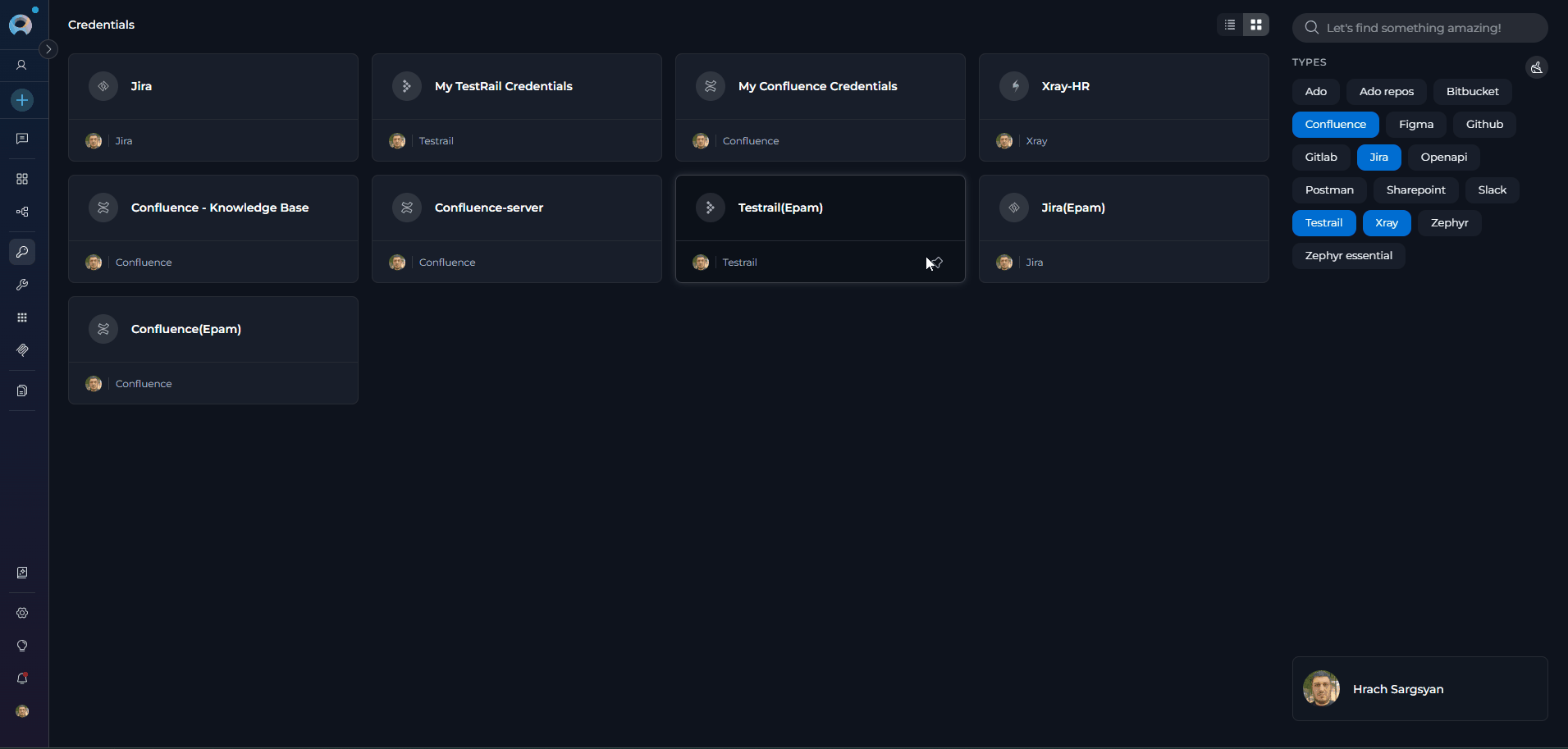Enable the Zephyr essential filter
This screenshot has height=749, width=1568.
pyautogui.click(x=1348, y=255)
